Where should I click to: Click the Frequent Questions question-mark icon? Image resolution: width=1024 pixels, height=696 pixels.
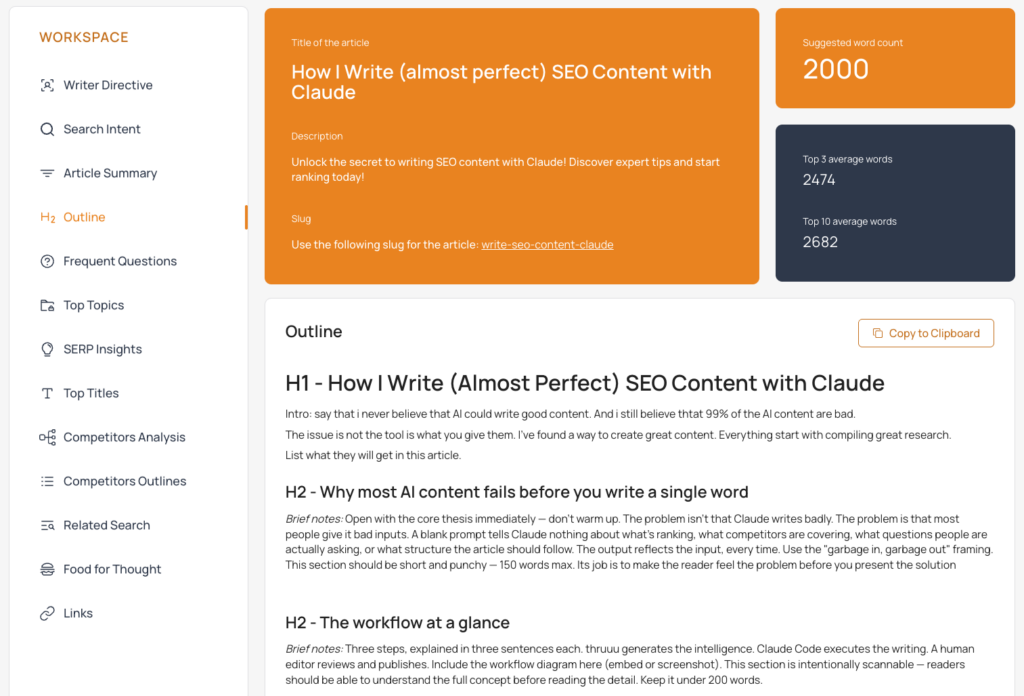(47, 261)
